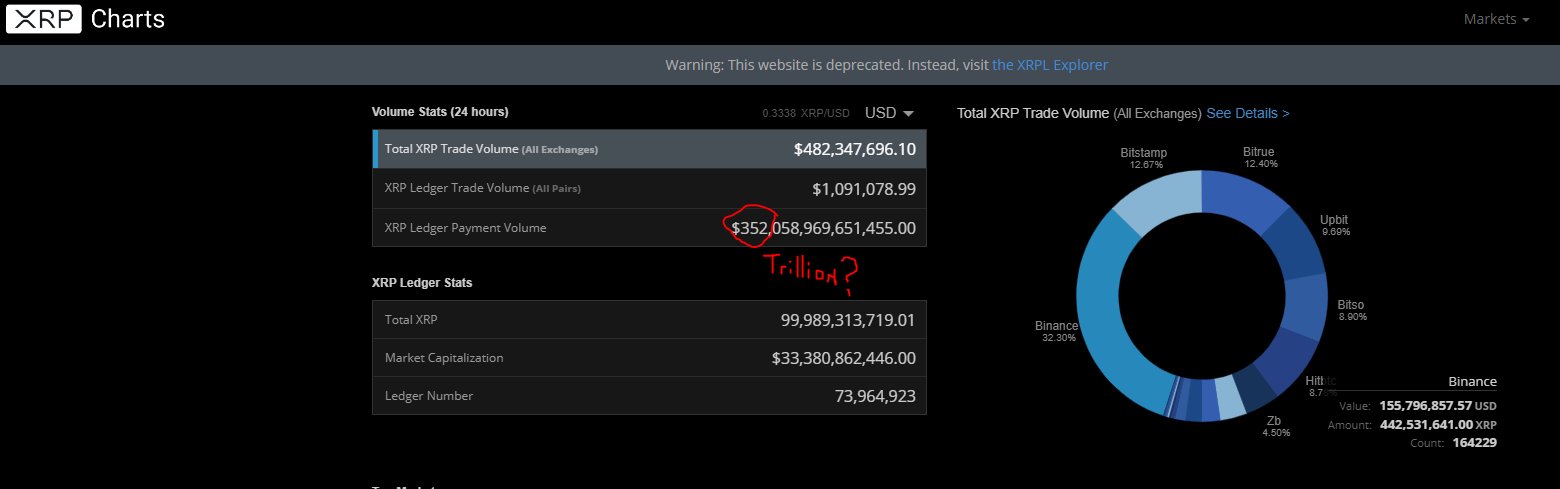Click the 0.3338 XRP/USD rate text
Screen dimensions: 1560x489
click(806, 113)
